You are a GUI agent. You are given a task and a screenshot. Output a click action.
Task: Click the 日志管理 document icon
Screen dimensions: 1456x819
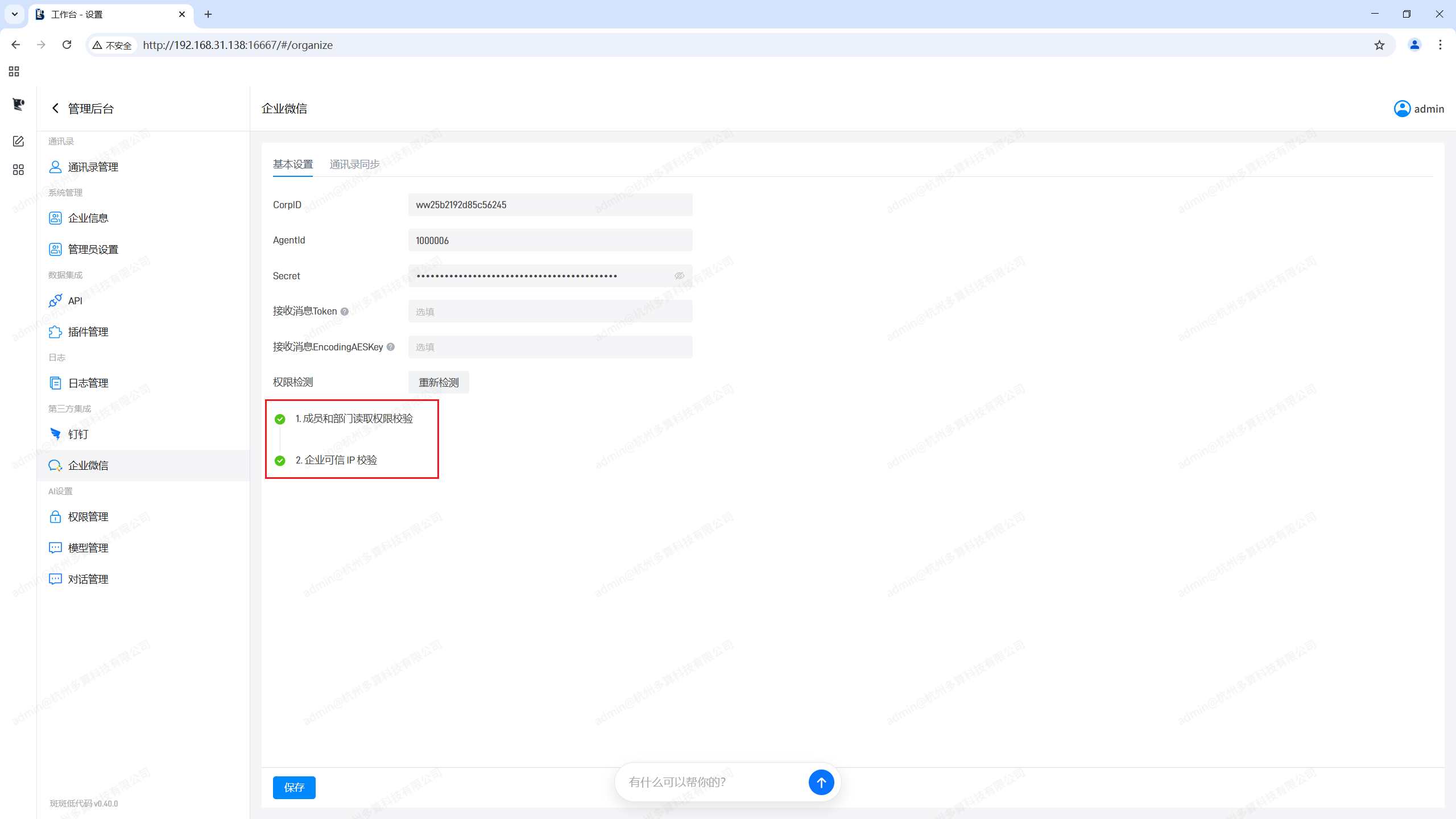click(55, 383)
